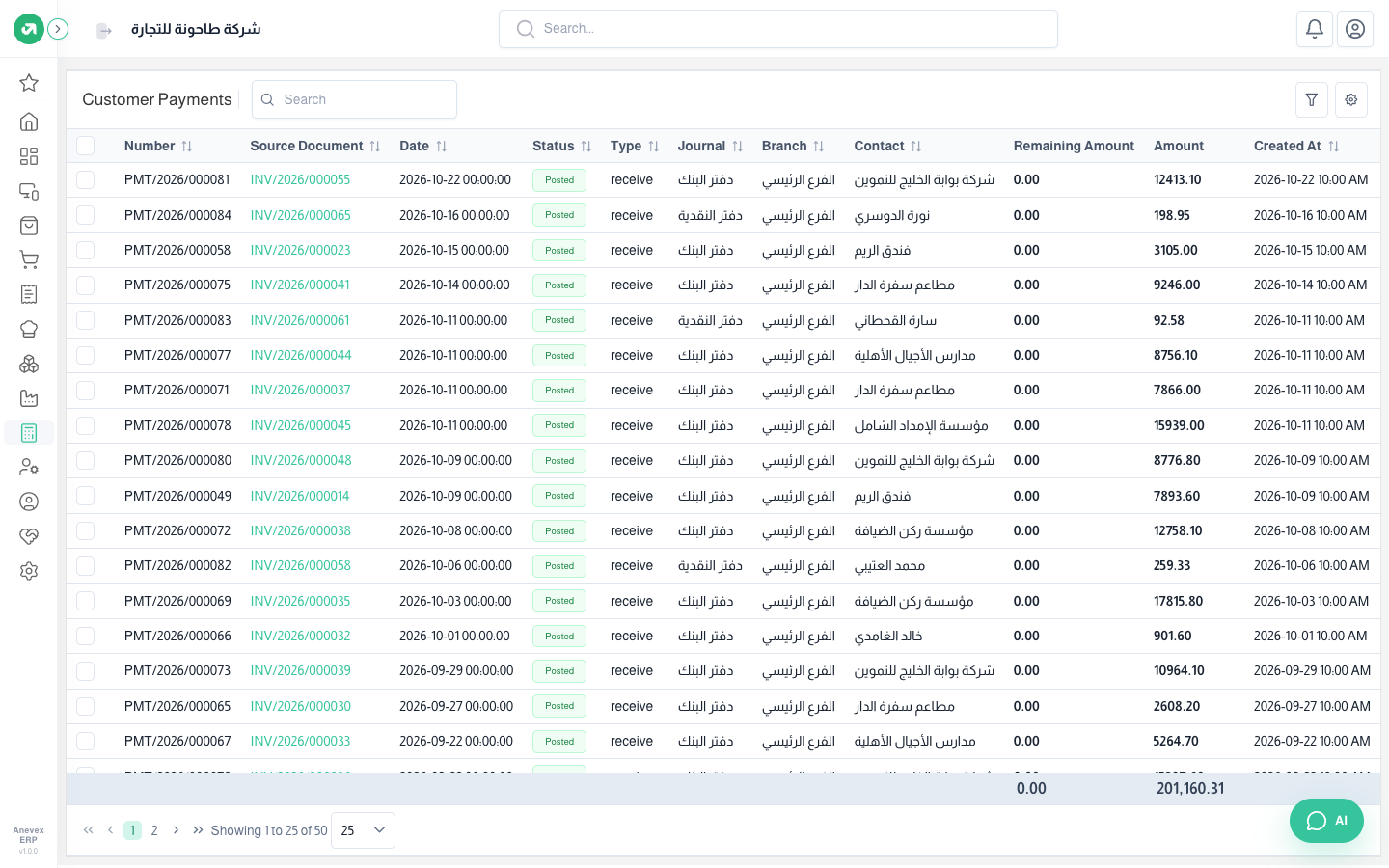
Task: Check the row PMT/2026/000084 checkbox
Action: click(86, 215)
